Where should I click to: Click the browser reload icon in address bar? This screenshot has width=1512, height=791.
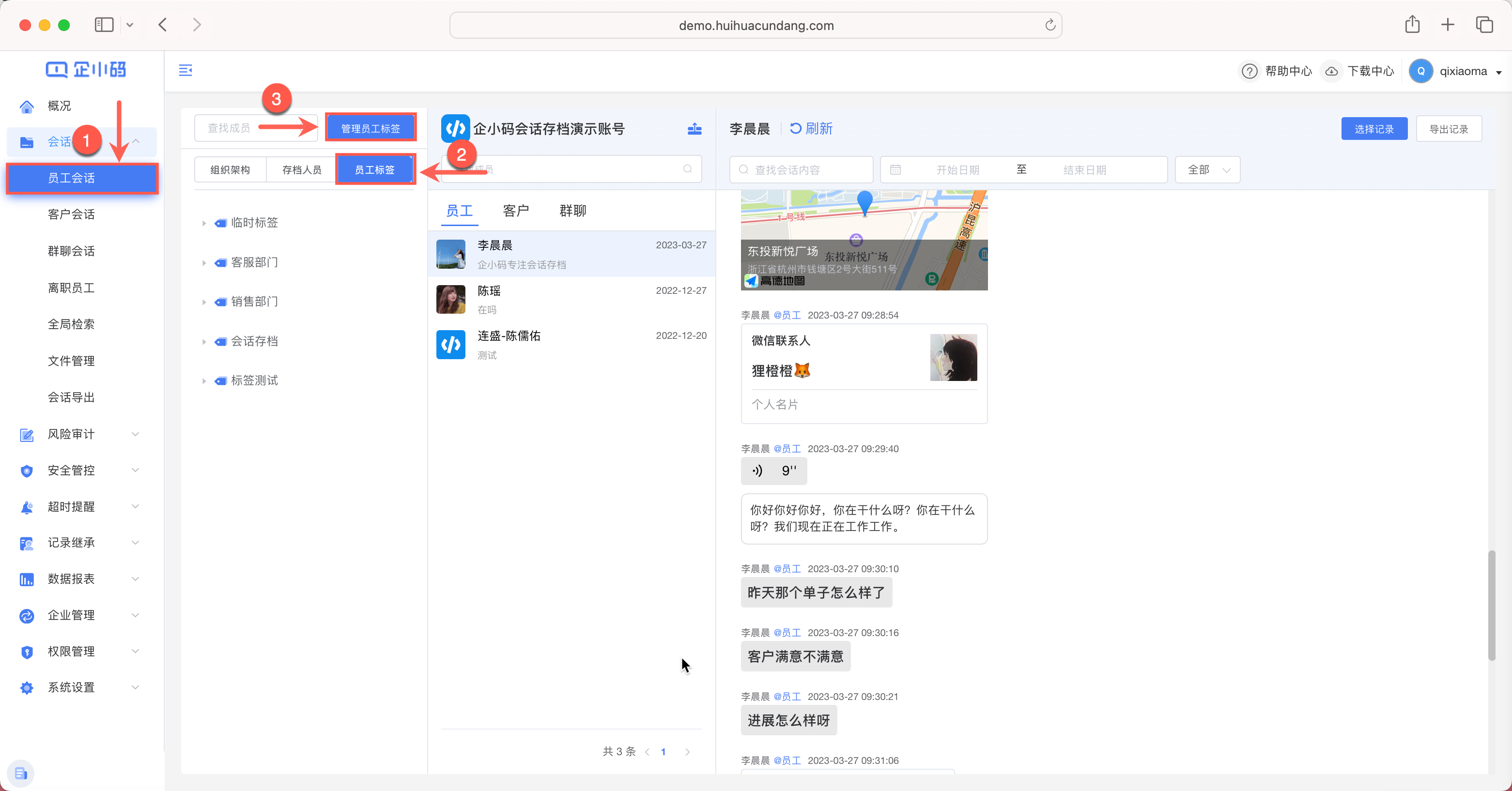1050,25
